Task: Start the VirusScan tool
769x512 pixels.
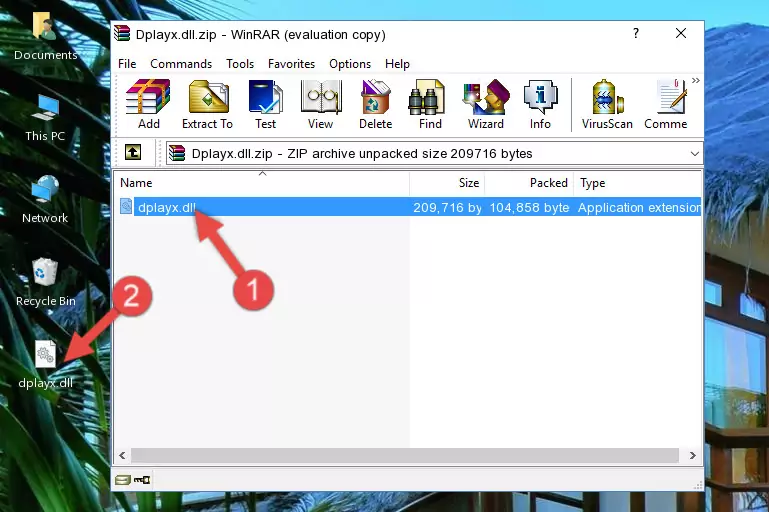Action: [x=607, y=104]
